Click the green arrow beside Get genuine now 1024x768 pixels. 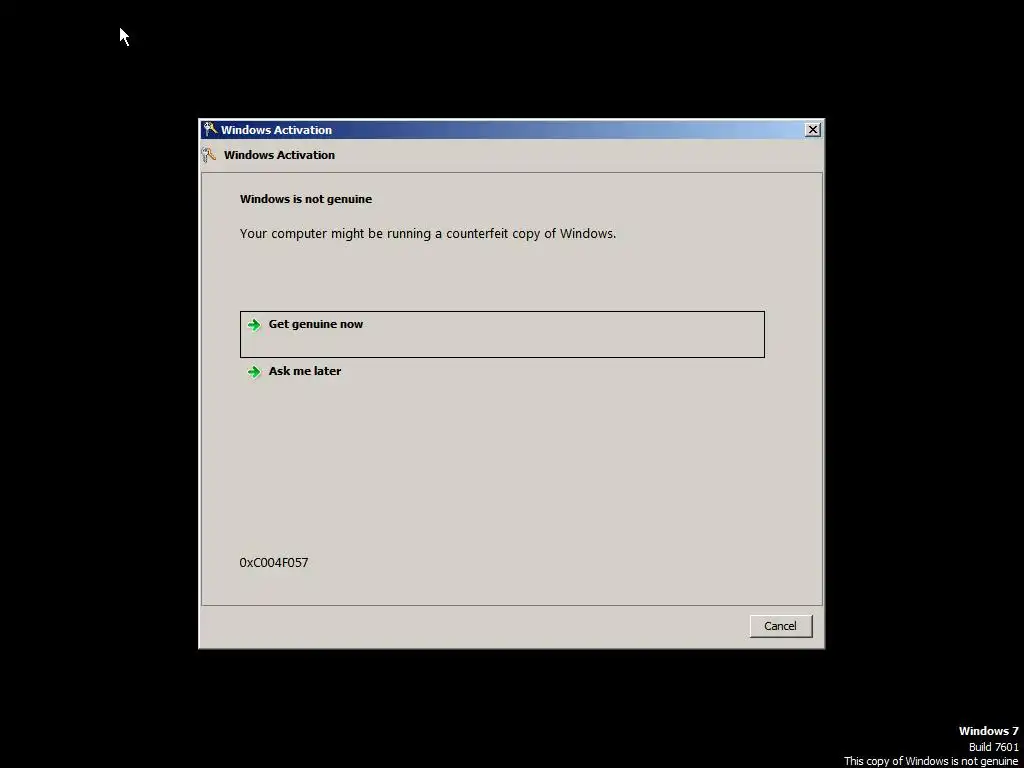click(x=254, y=325)
